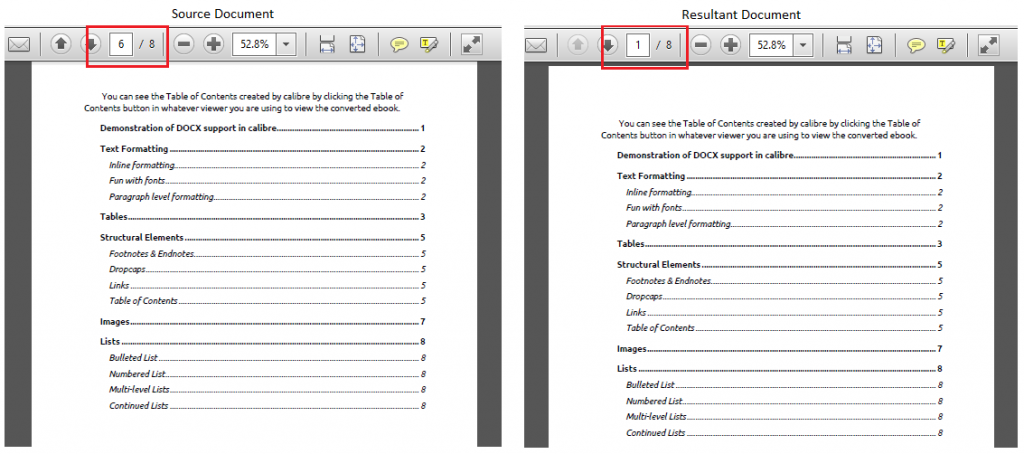Go to previous page in Source Document viewer
Screen dimensions: 1024x454
coord(61,45)
